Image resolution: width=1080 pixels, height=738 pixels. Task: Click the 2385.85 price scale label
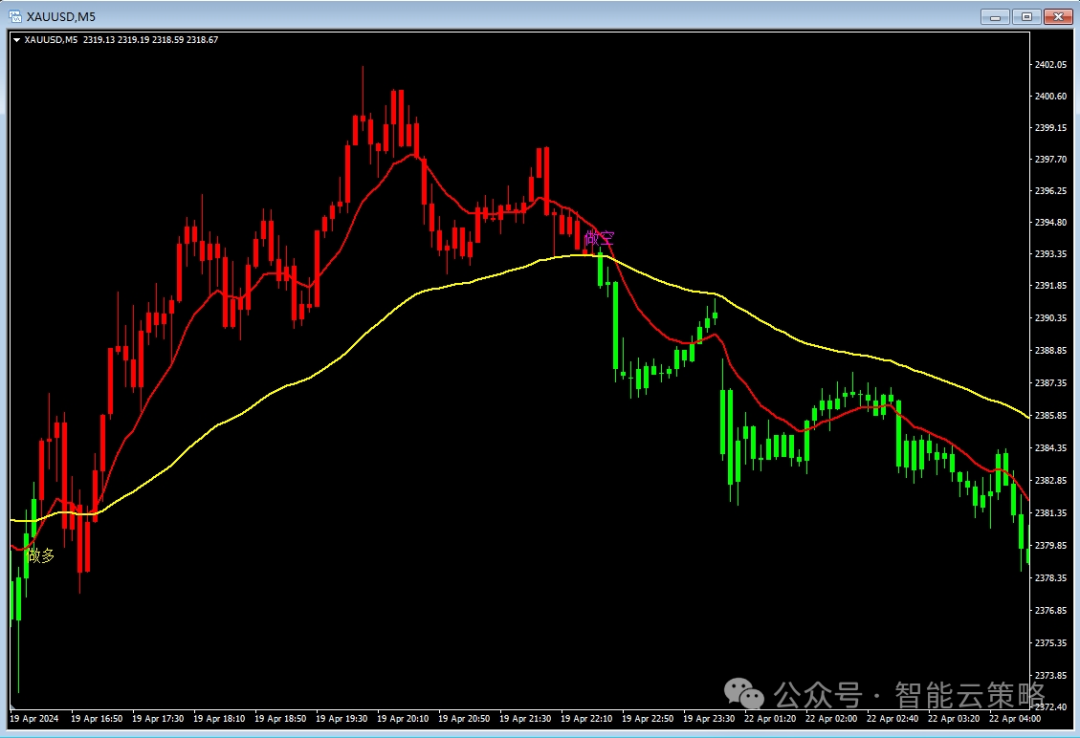pos(1050,416)
